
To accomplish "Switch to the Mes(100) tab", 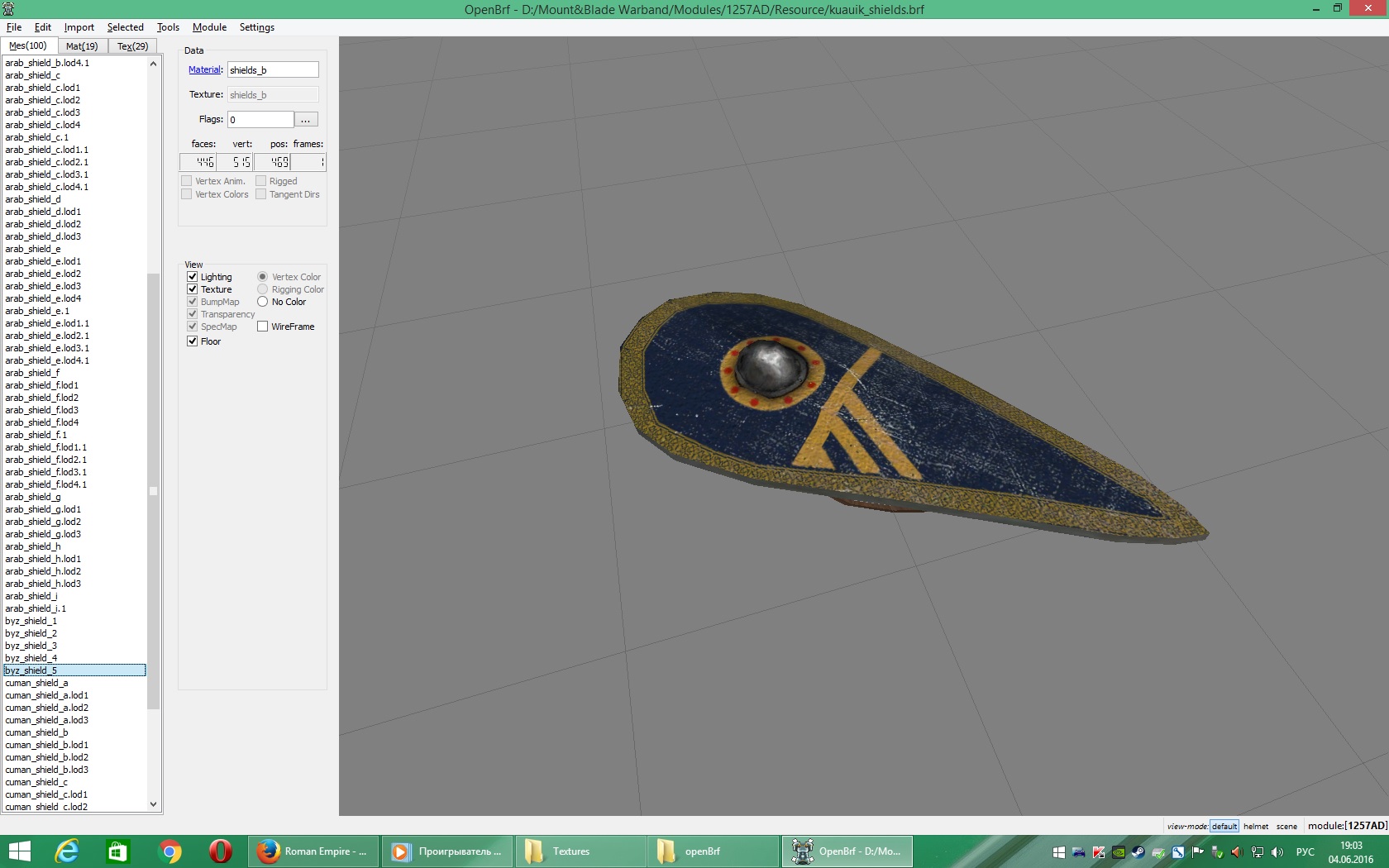I will tap(28, 45).
